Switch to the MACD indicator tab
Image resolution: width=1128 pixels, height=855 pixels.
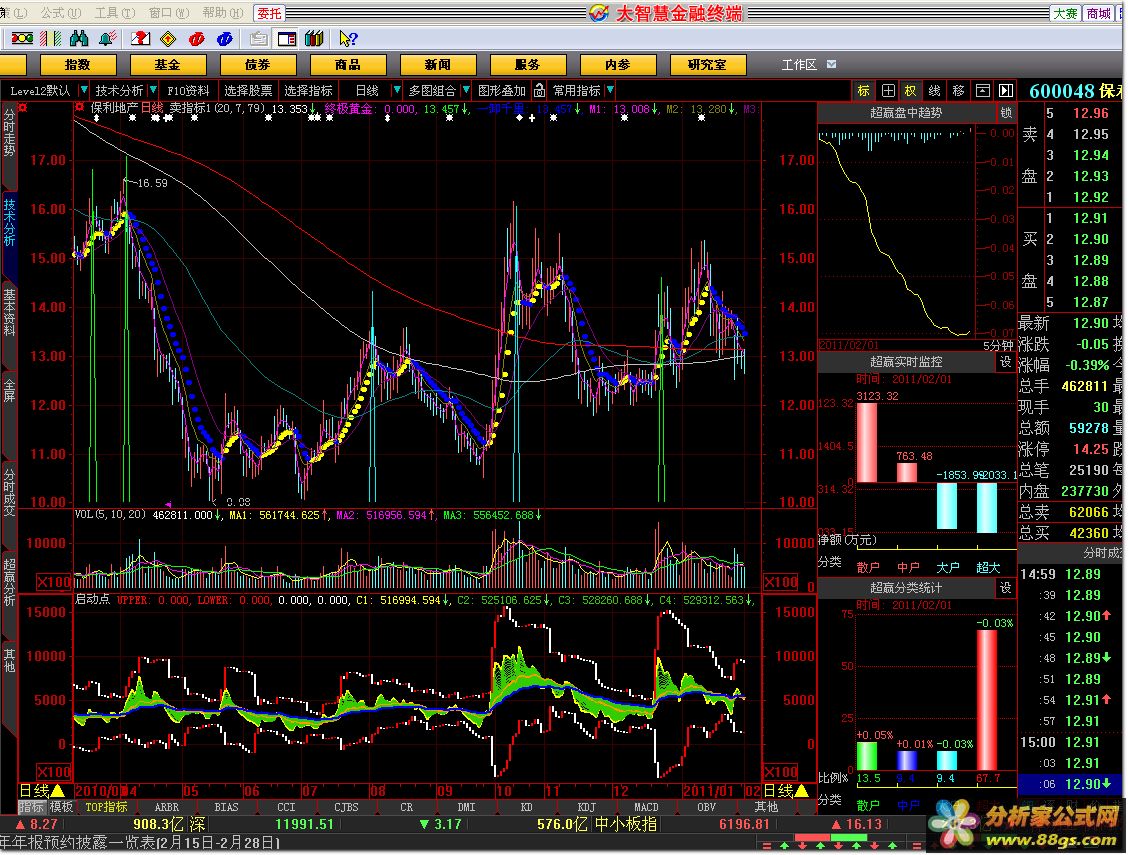point(645,808)
